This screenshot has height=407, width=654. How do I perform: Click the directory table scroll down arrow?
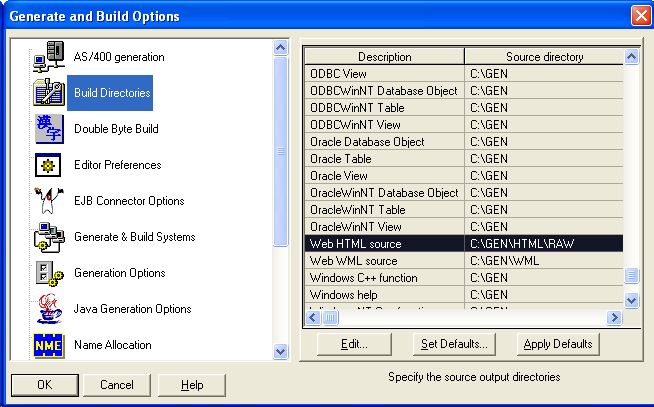(x=631, y=300)
